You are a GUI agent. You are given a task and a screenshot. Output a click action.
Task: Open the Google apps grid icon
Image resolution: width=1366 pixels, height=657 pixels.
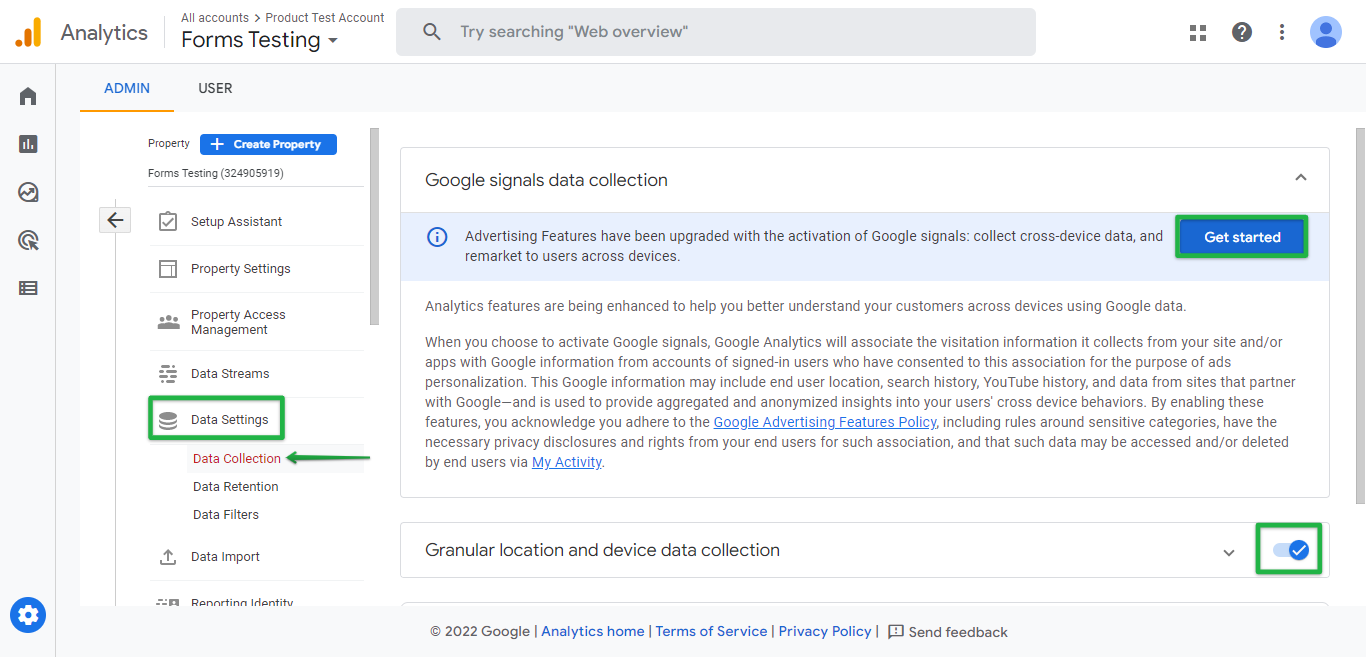click(1198, 32)
